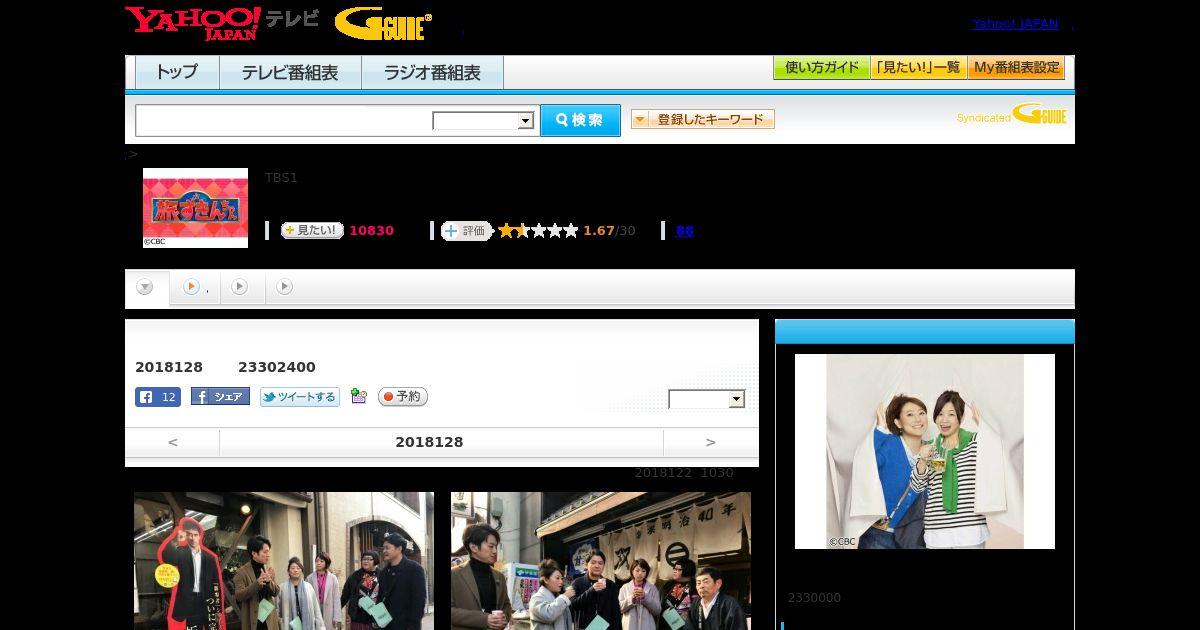
Task: Open the 使い方ガイド button
Action: click(x=822, y=68)
